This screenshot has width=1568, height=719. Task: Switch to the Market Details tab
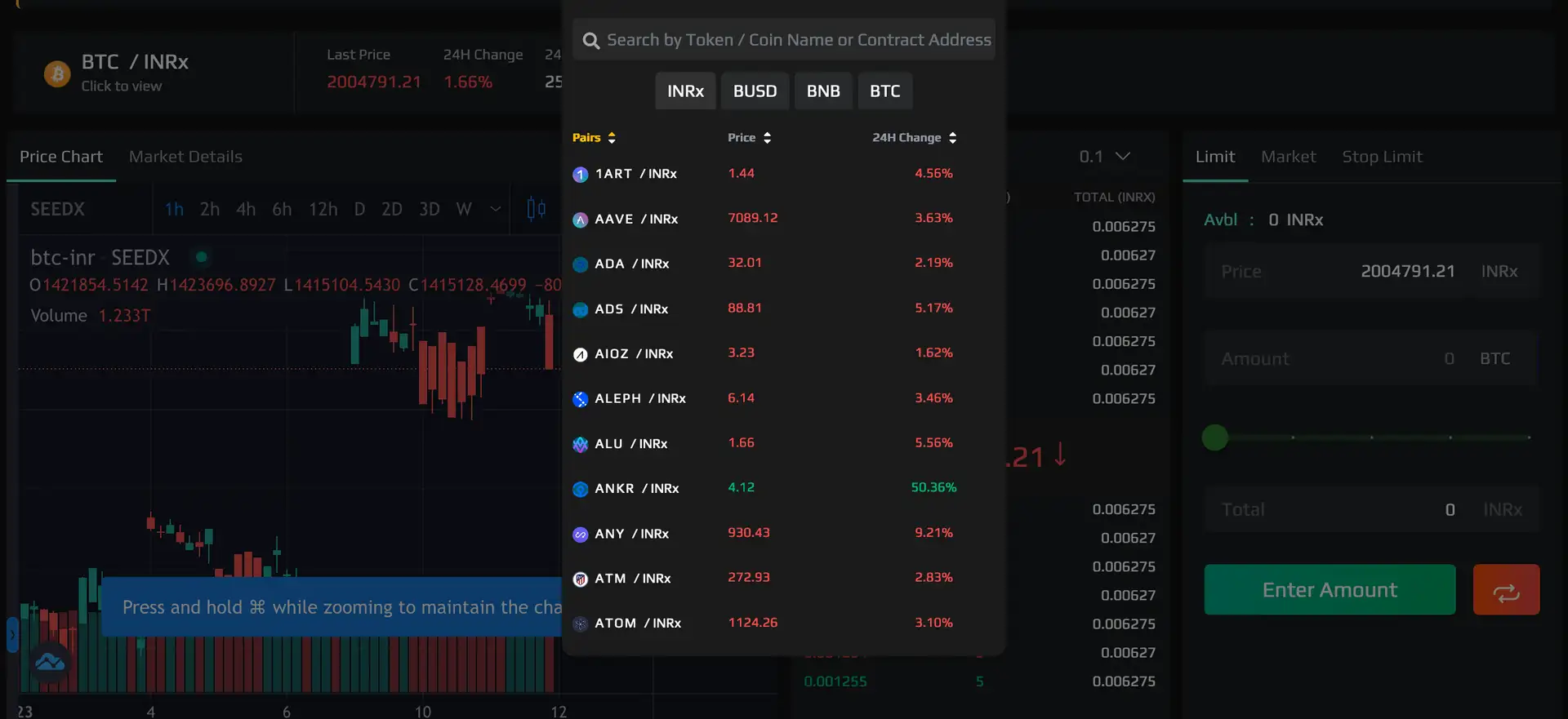coord(185,157)
